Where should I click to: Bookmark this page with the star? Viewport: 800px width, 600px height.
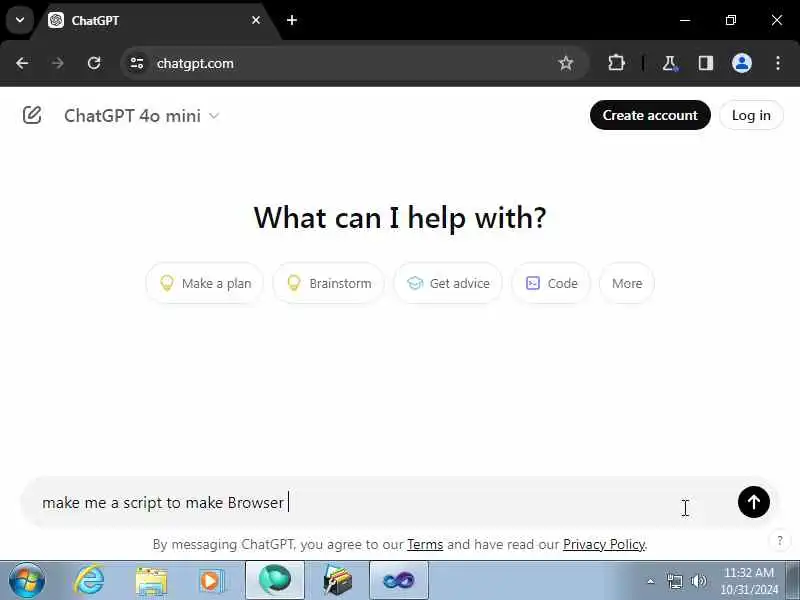[566, 63]
